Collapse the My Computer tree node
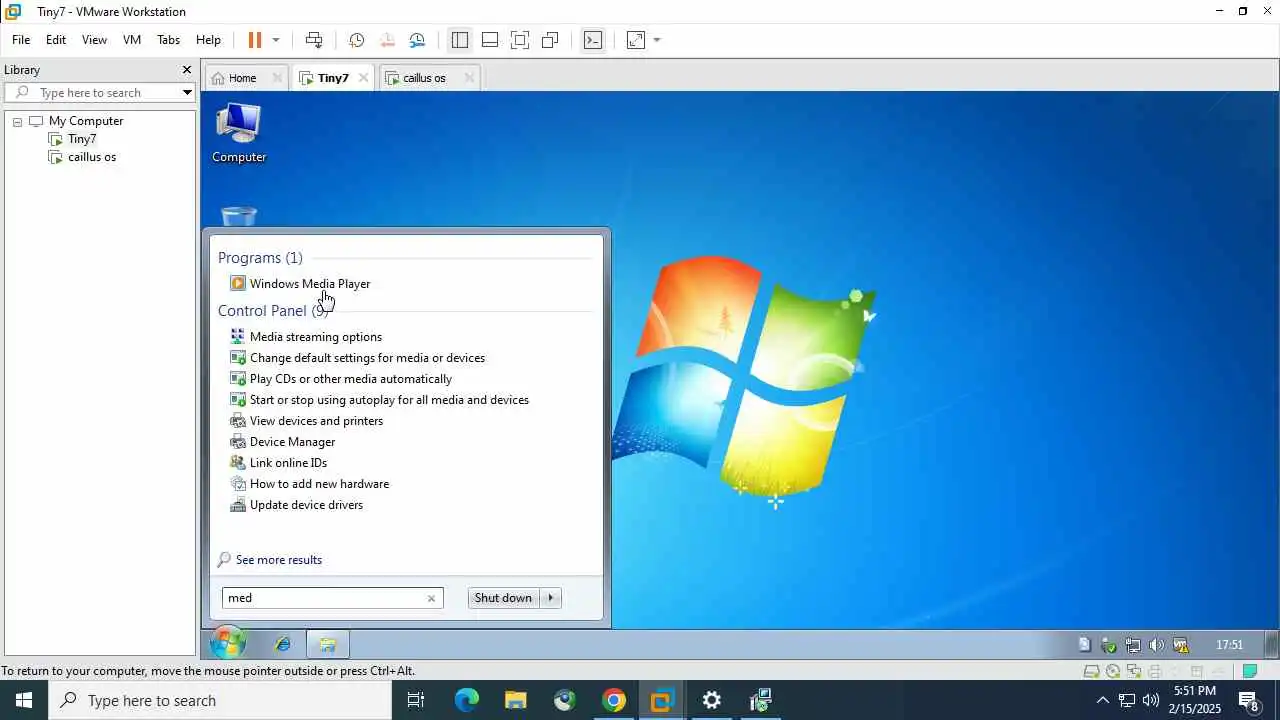This screenshot has width=1280, height=720. (x=17, y=121)
